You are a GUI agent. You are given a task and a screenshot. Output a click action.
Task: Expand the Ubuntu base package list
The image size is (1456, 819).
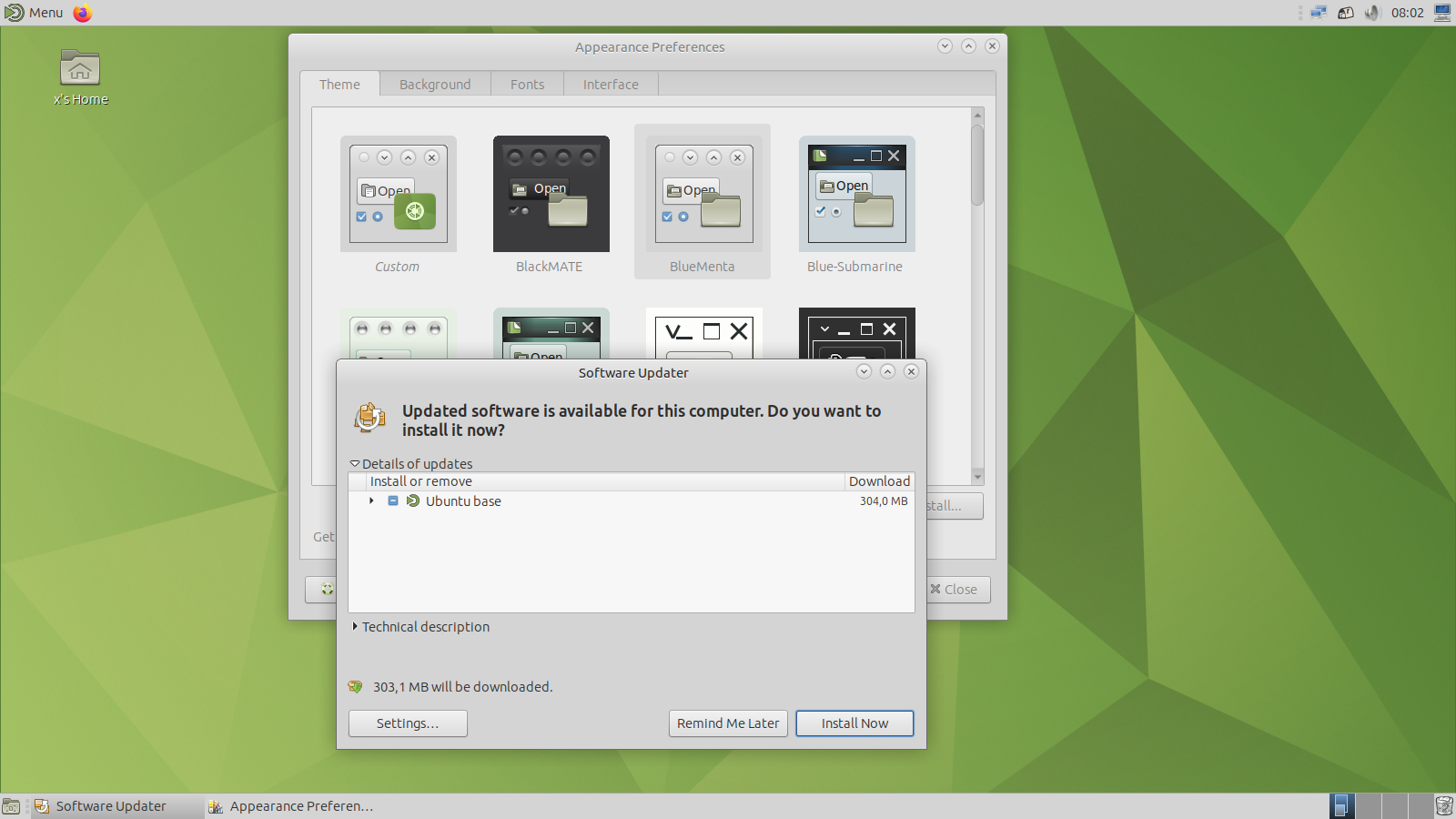click(x=370, y=500)
